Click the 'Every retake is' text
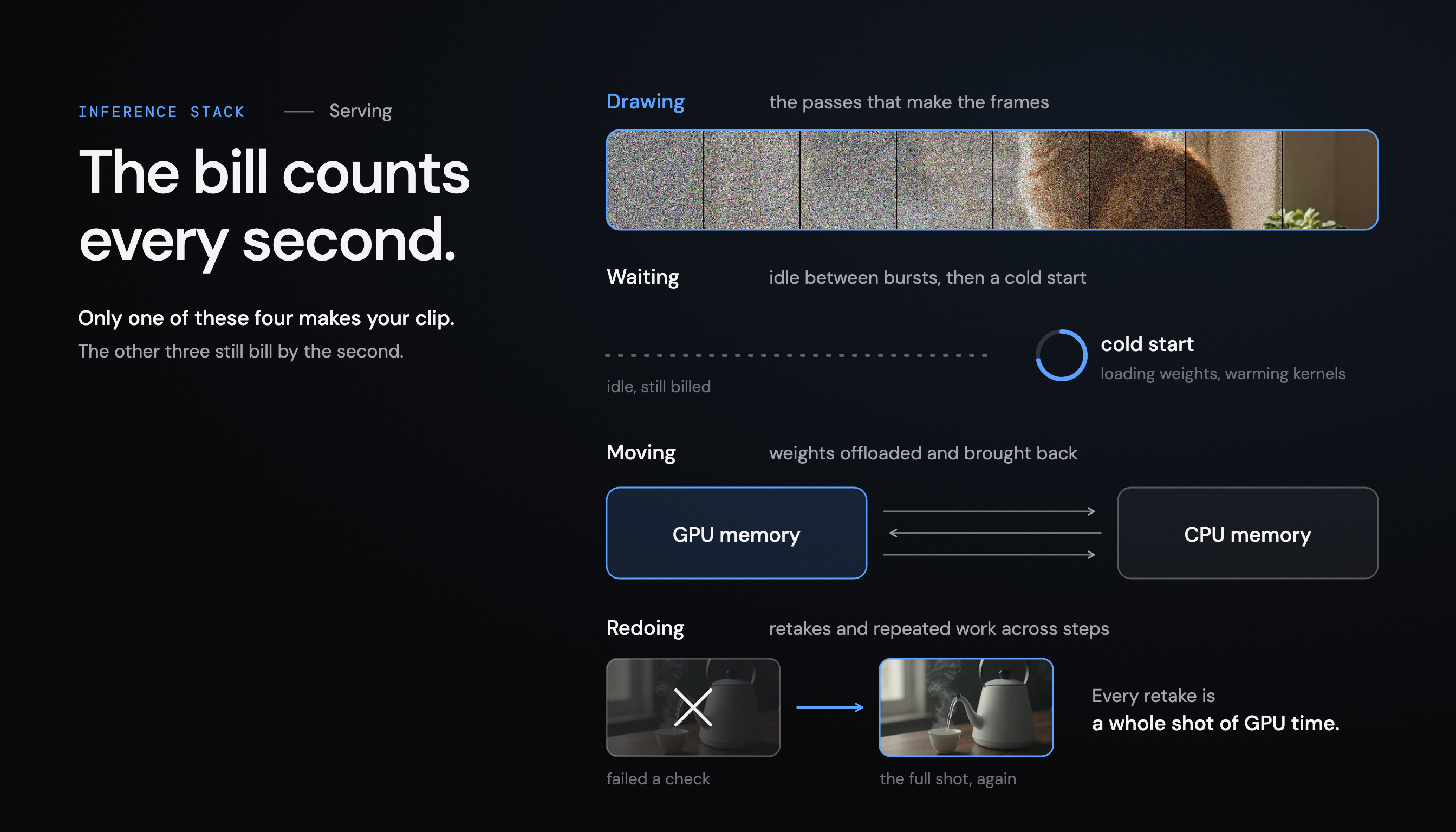This screenshot has height=832, width=1456. tap(1153, 696)
